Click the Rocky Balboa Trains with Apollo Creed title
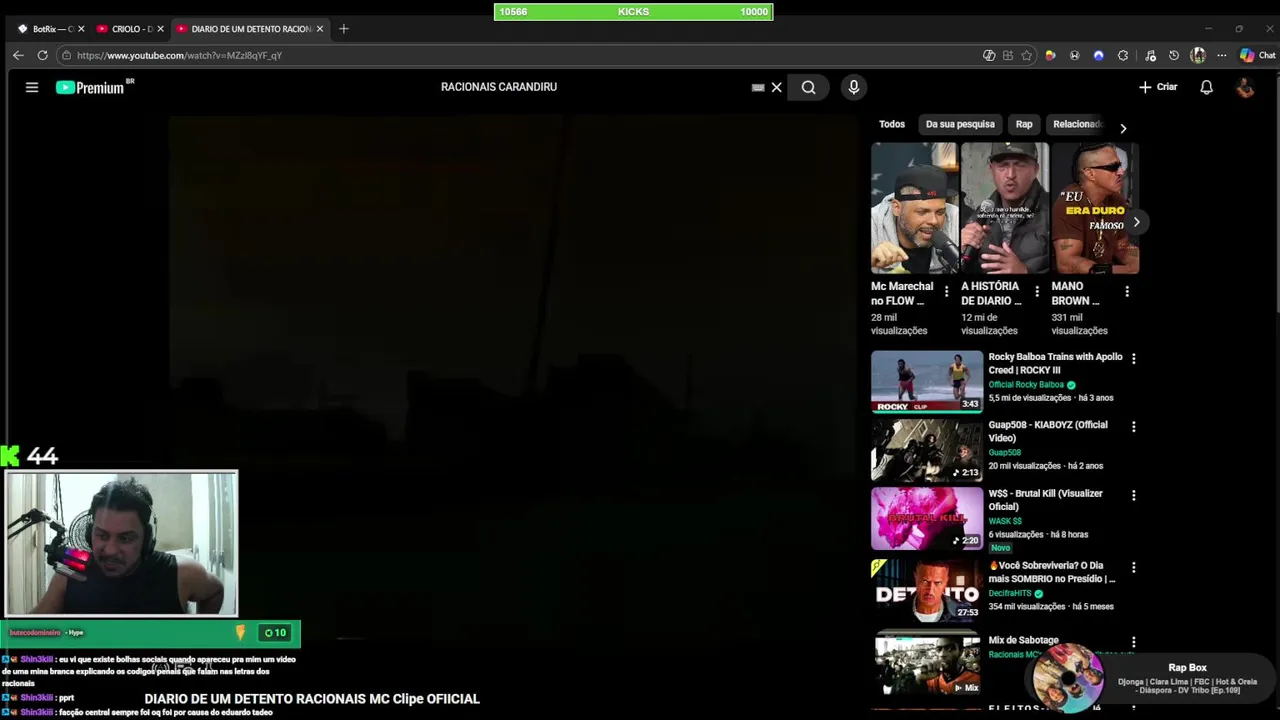 1055,363
